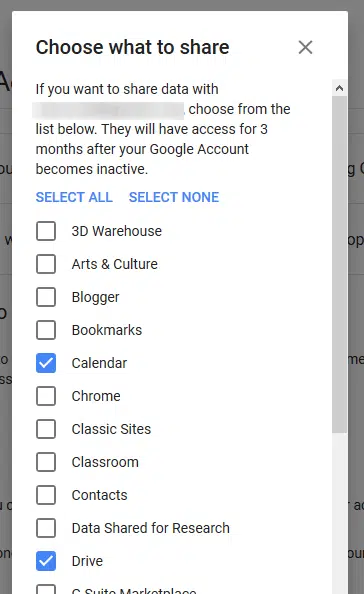Tick the Contacts checkbox

click(46, 495)
